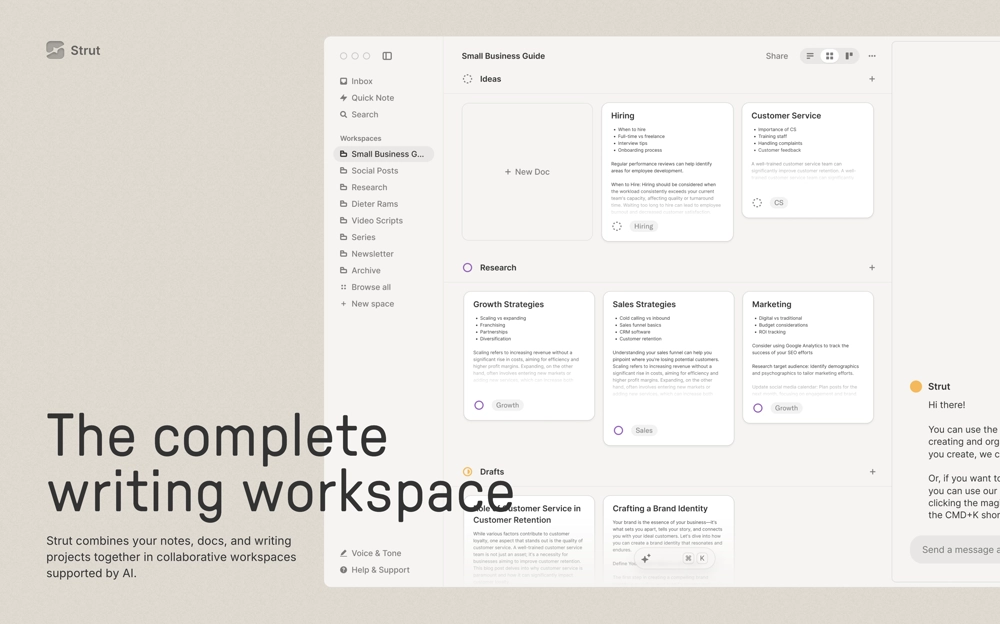The image size is (1000, 624).
Task: Click the Research section purple circle
Action: [467, 267]
